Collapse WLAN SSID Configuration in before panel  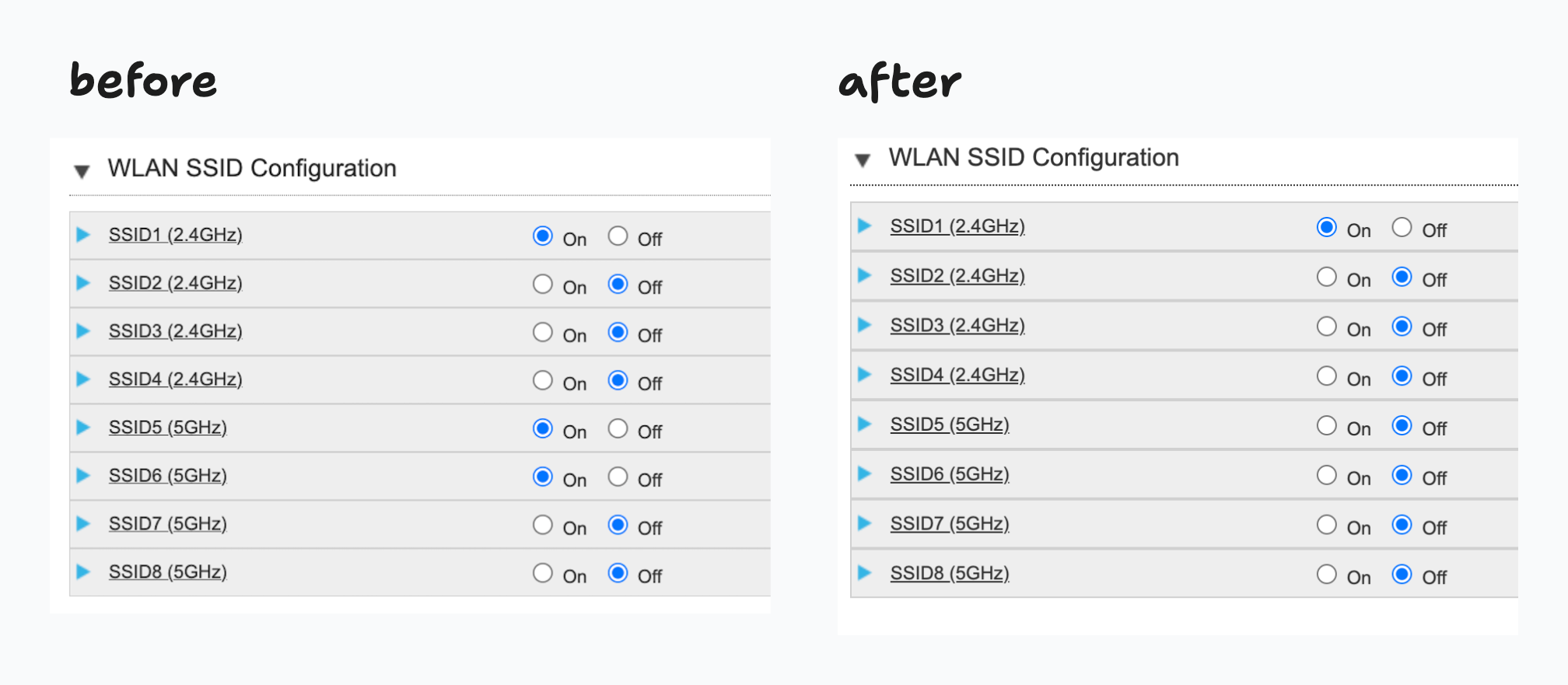click(x=82, y=170)
